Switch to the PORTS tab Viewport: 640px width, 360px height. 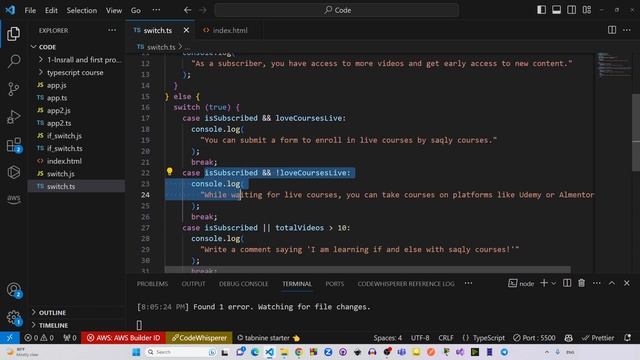[x=335, y=284]
